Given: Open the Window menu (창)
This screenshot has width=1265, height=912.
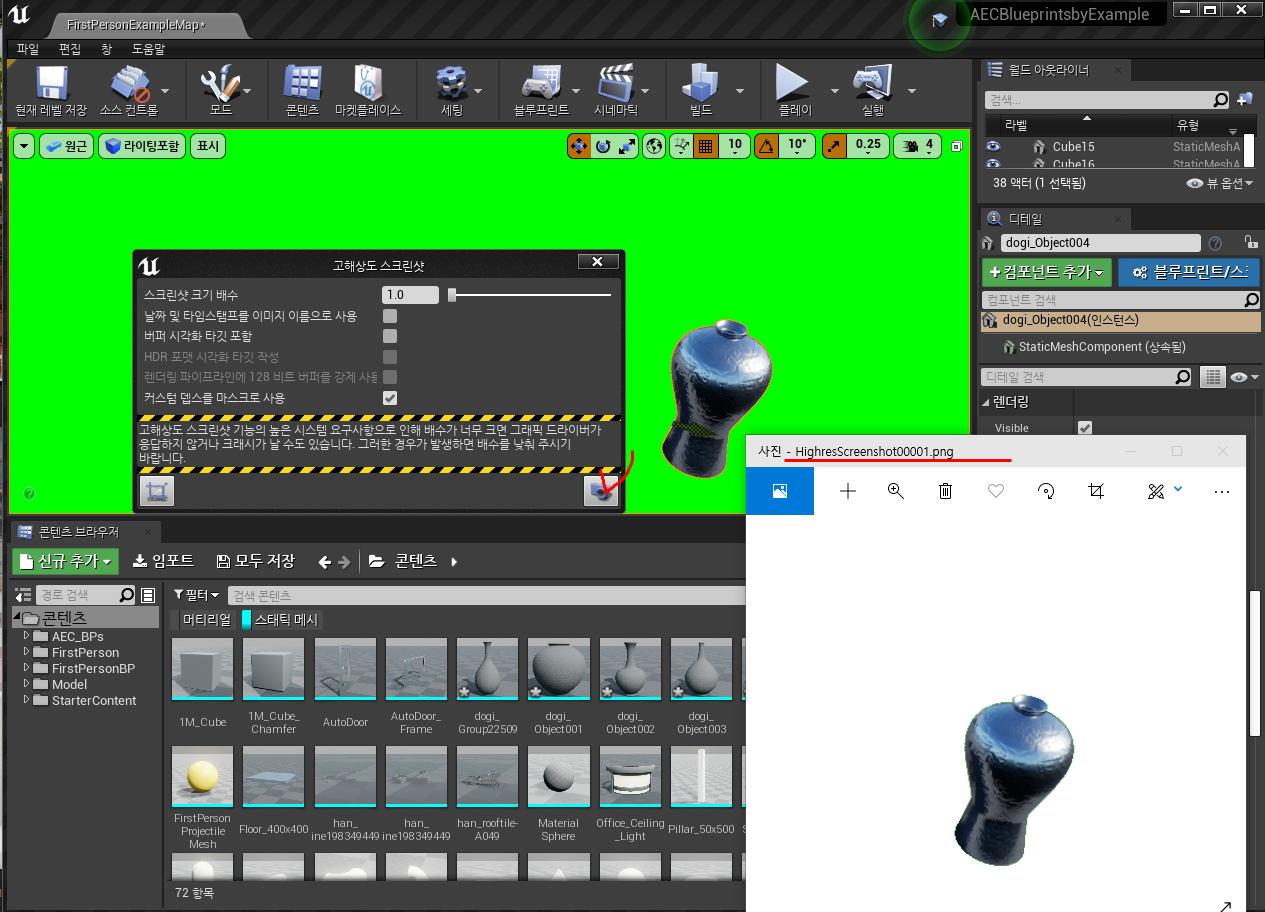Looking at the screenshot, I should click(x=107, y=49).
